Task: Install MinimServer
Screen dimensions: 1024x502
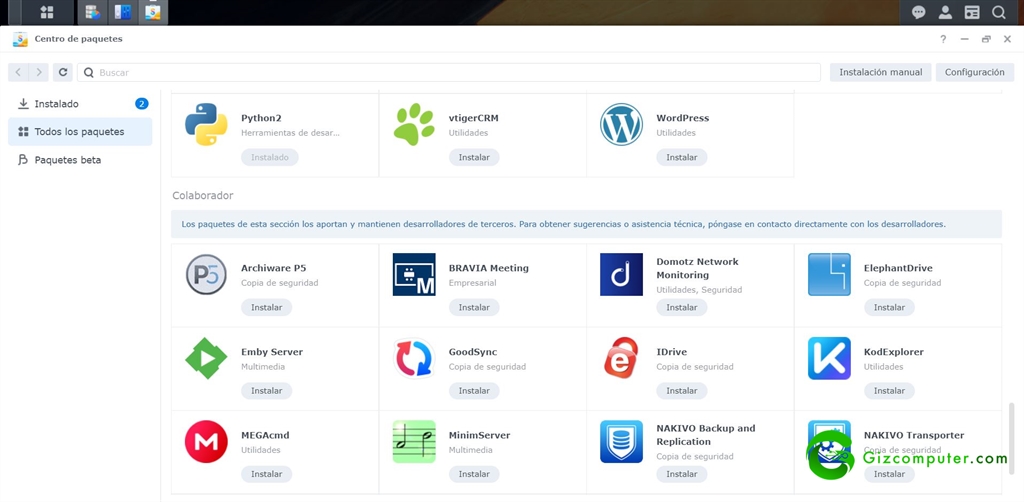Action: (474, 475)
